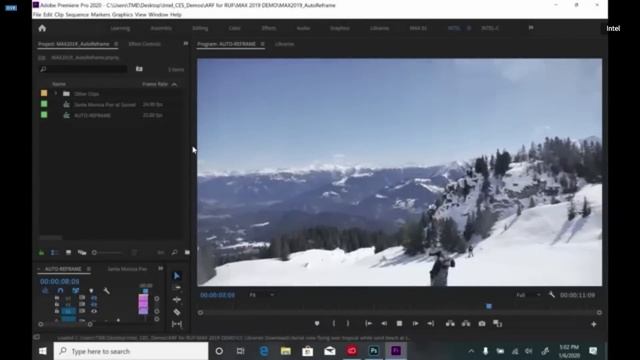Switch to the Libraries tab beside Program
The image size is (640, 360).
pos(284,44)
